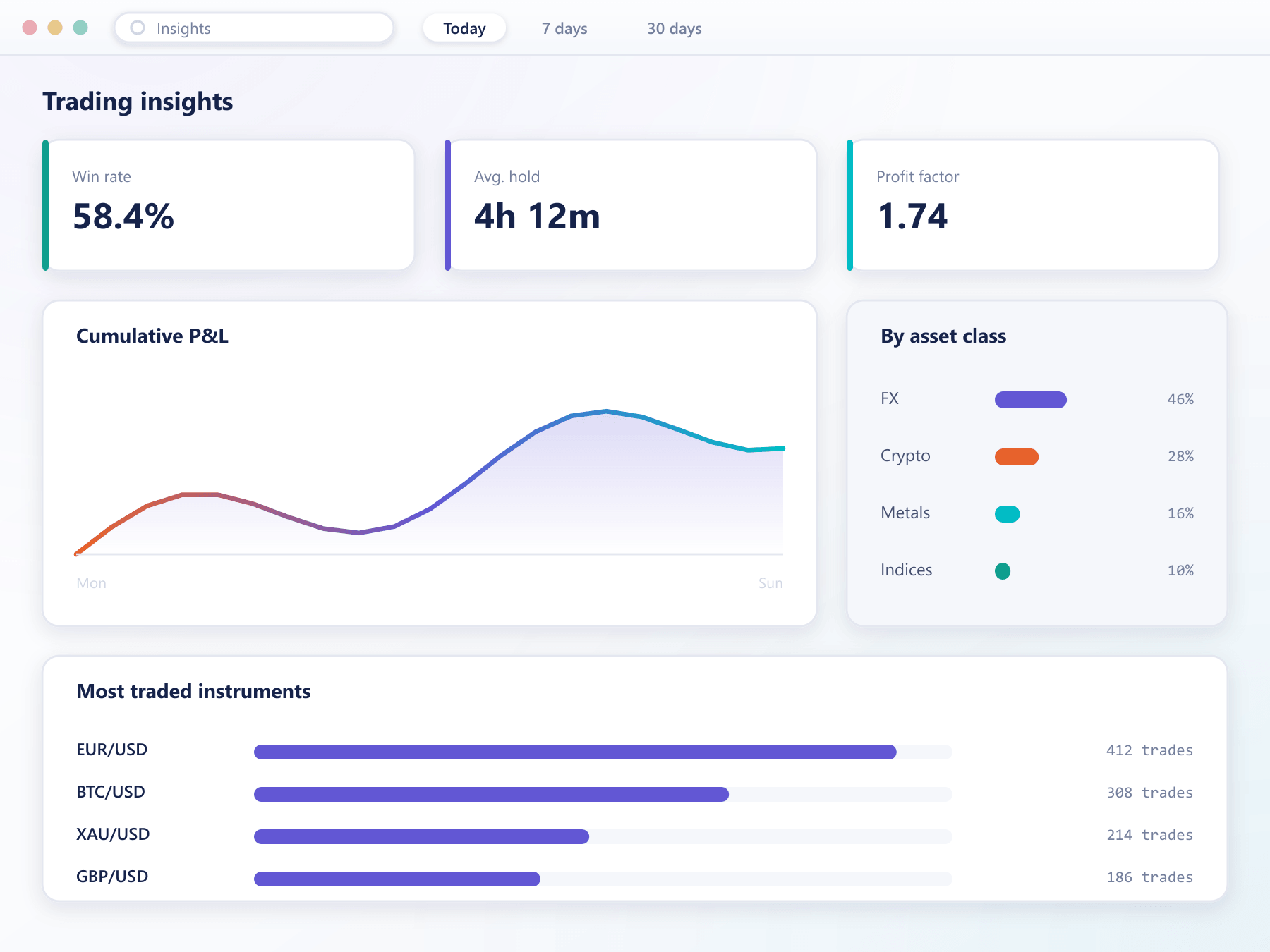
Task: Select the GBP/USD instrument row
Action: [x=635, y=878]
